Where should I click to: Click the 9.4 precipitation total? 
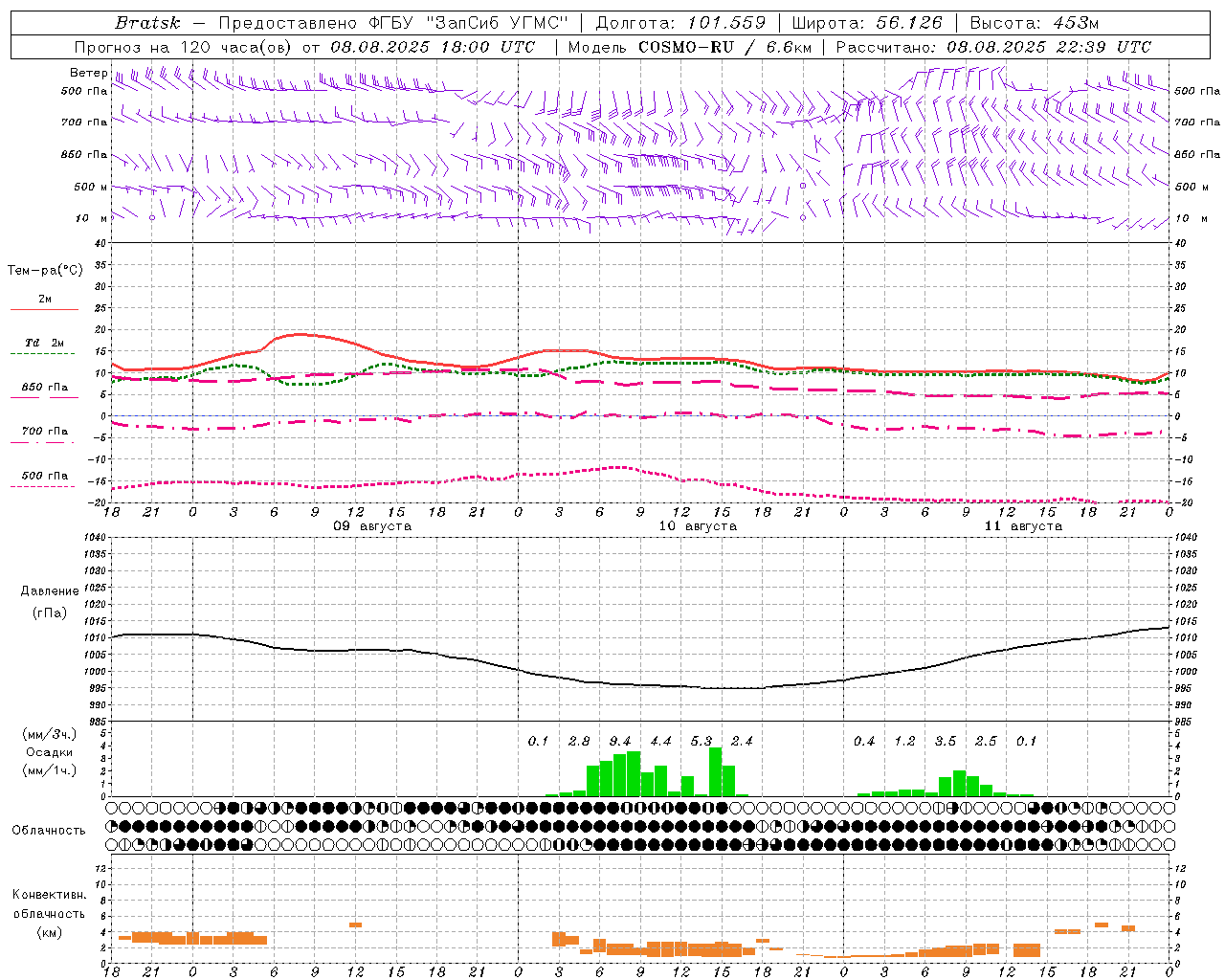(x=620, y=741)
